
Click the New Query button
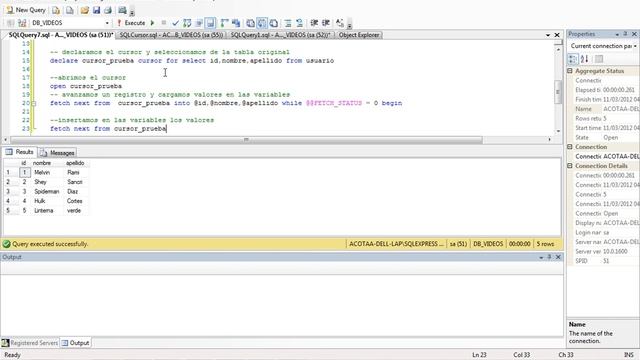pos(26,10)
